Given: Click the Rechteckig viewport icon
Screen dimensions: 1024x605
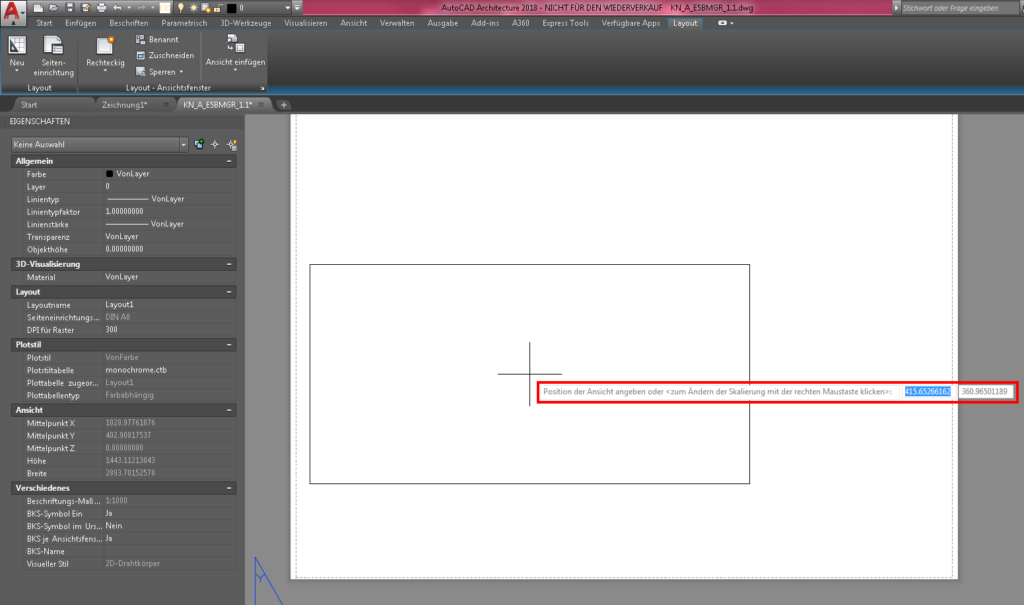Looking at the screenshot, I should [x=105, y=46].
